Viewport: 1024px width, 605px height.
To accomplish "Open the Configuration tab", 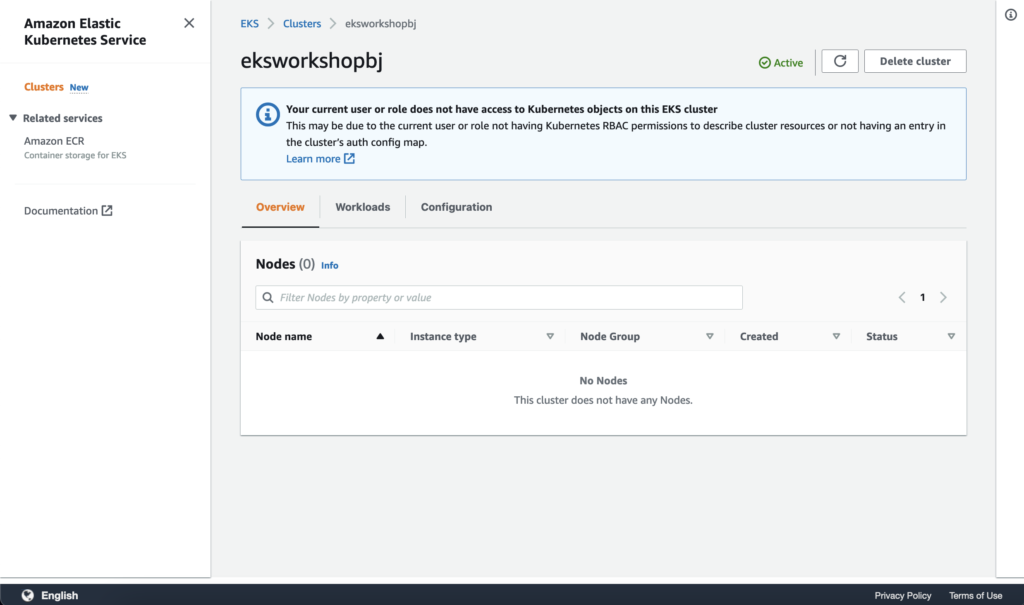I will tap(456, 207).
